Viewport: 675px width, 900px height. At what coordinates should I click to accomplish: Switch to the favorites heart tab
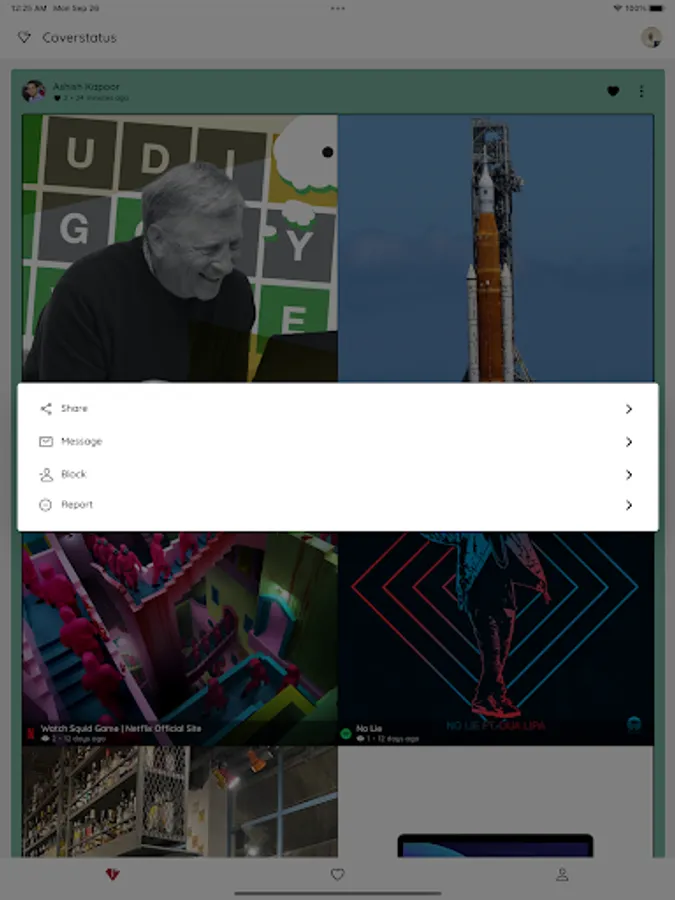pyautogui.click(x=338, y=874)
